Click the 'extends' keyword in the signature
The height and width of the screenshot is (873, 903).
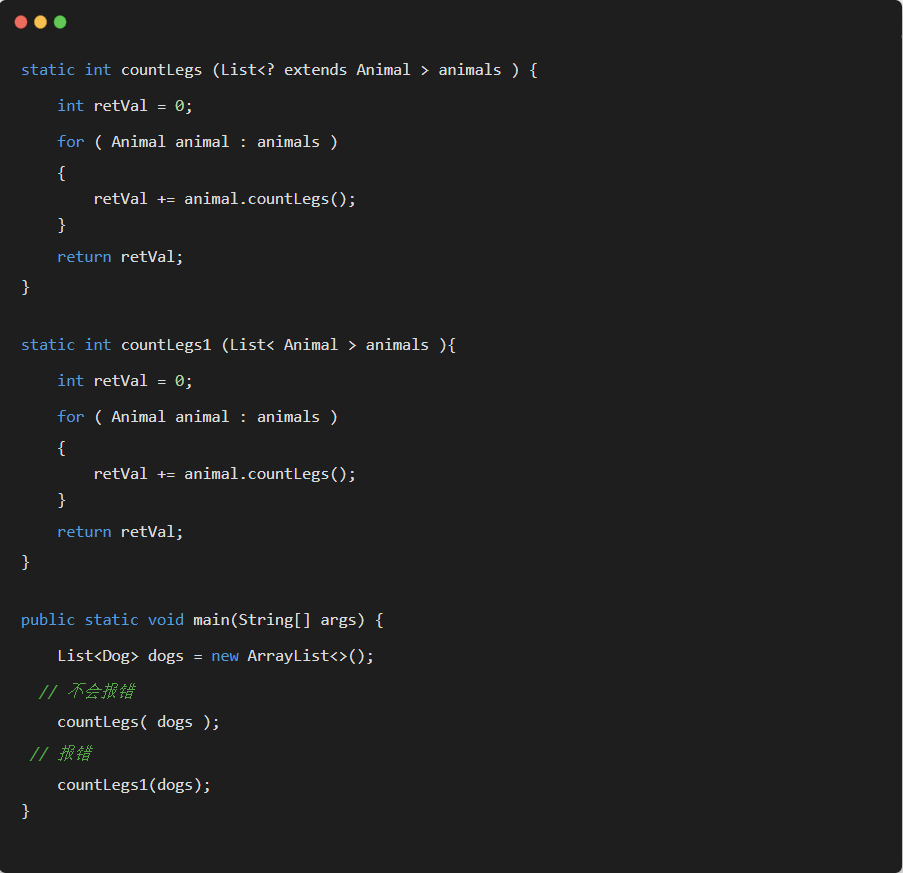(315, 70)
